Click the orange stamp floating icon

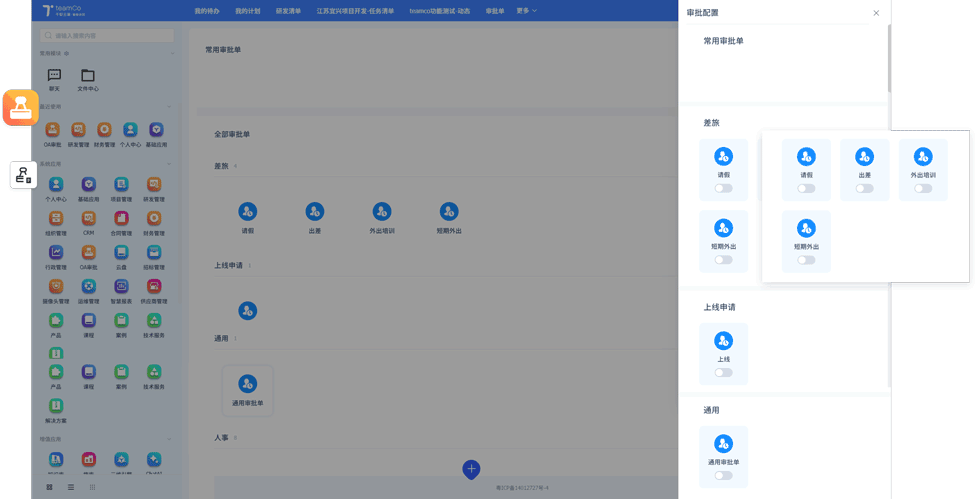(x=20, y=107)
